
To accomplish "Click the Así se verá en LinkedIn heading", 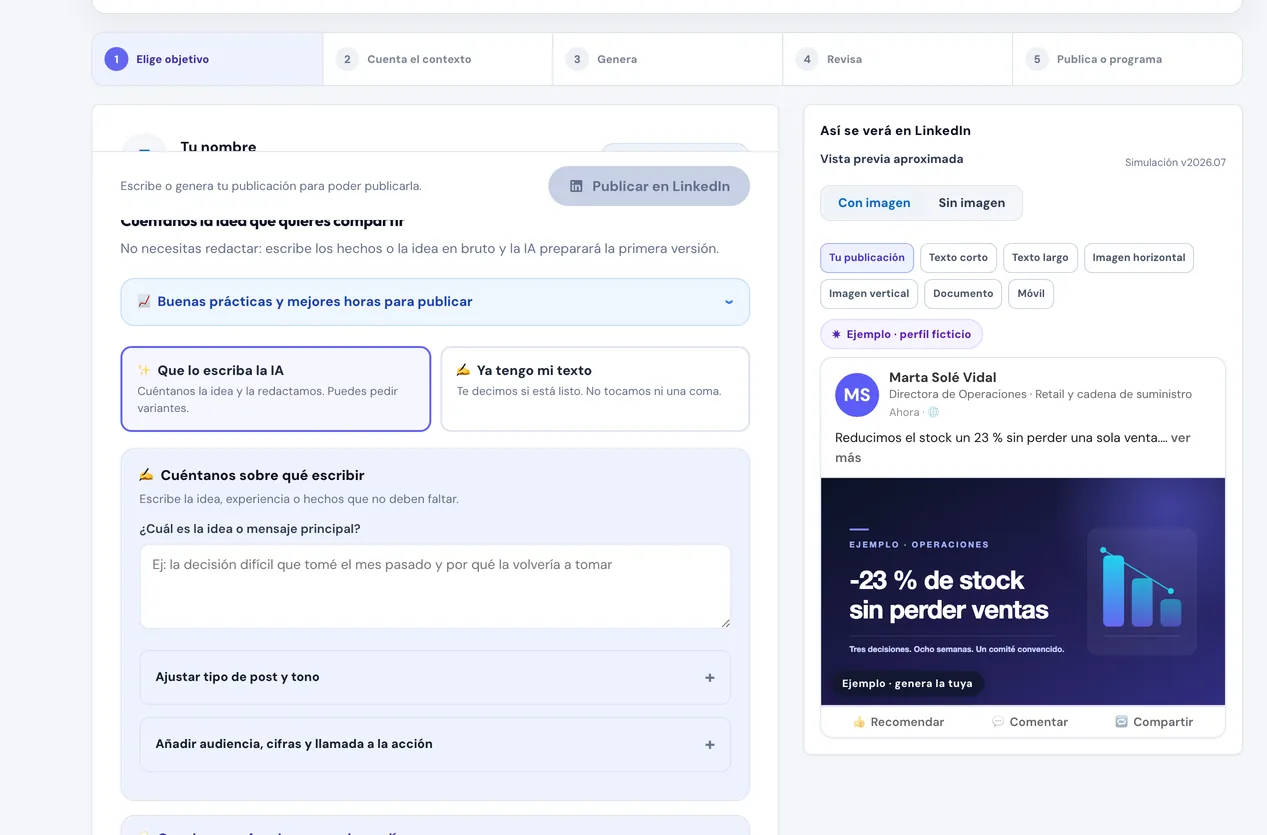I will pyautogui.click(x=895, y=131).
